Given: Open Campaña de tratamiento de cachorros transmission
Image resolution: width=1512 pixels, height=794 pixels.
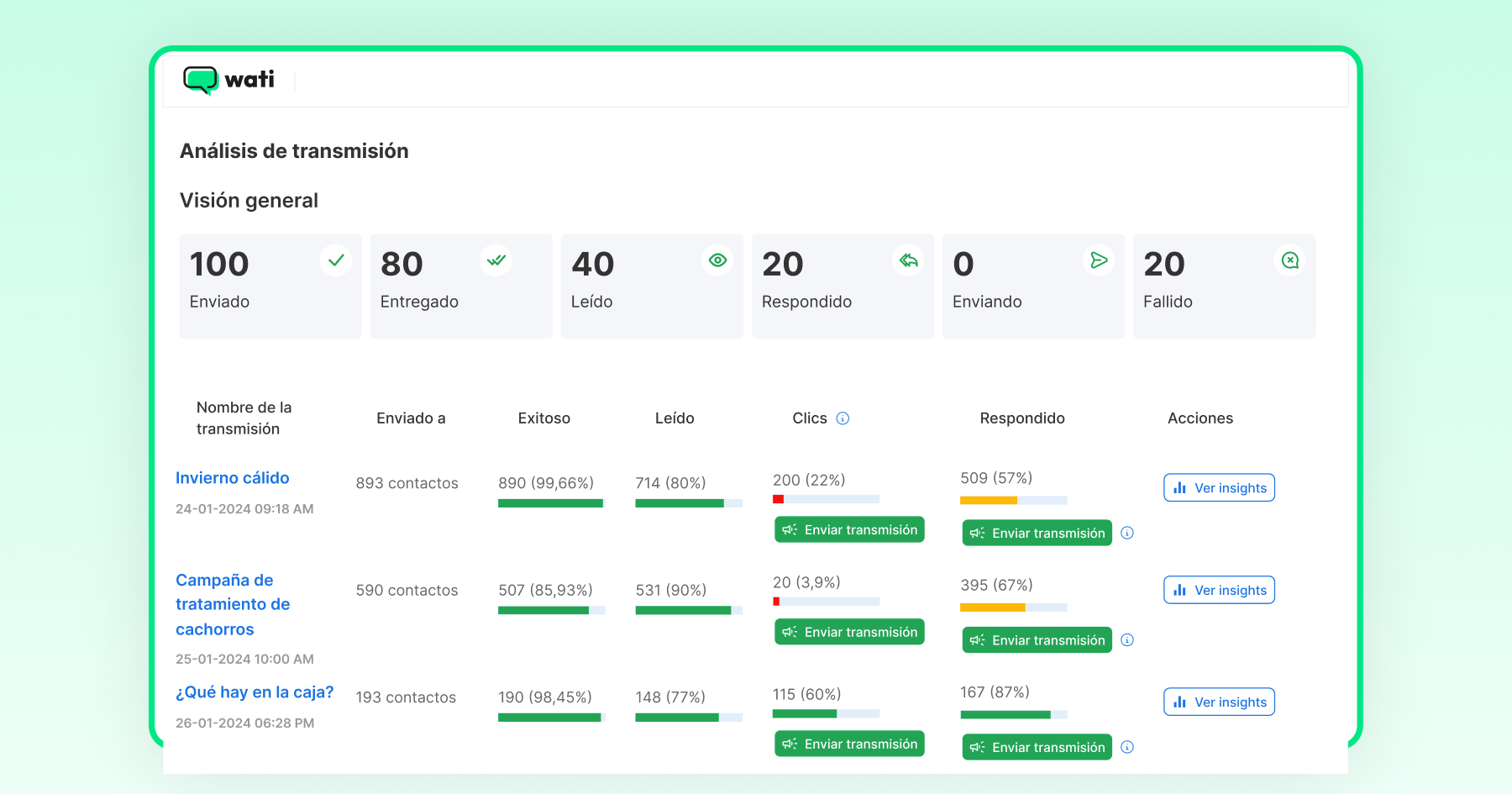Looking at the screenshot, I should (x=233, y=604).
